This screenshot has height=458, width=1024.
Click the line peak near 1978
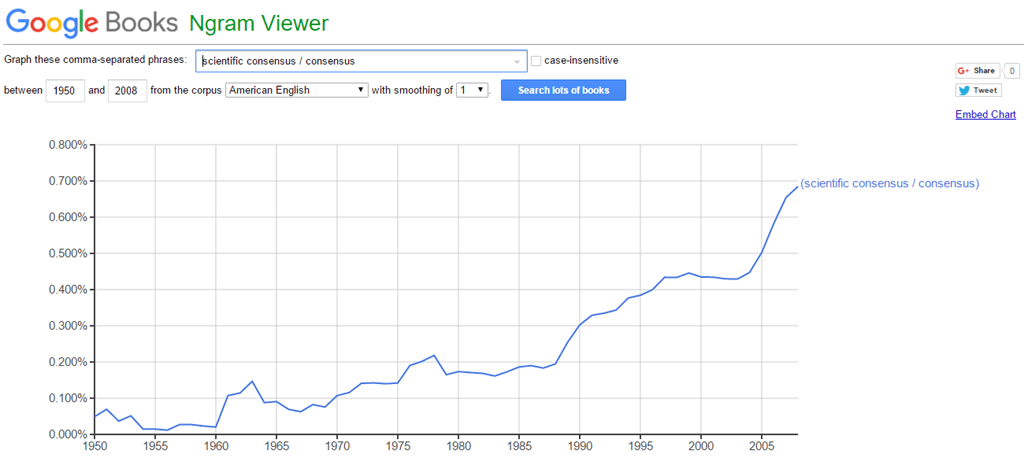[434, 355]
